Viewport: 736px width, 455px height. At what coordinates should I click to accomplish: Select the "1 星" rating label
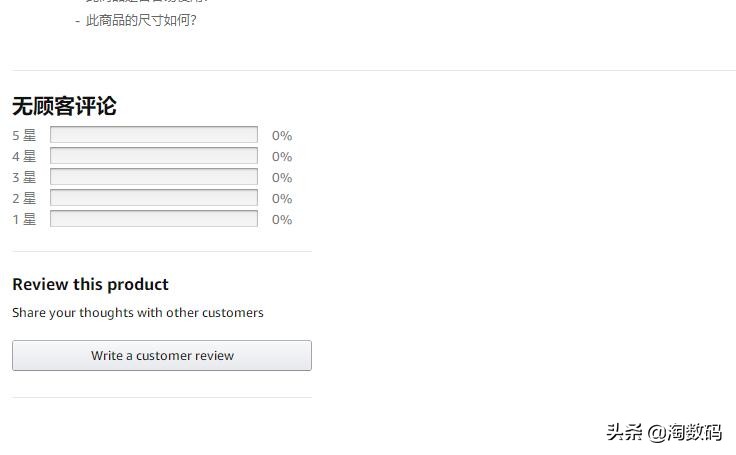pos(24,220)
